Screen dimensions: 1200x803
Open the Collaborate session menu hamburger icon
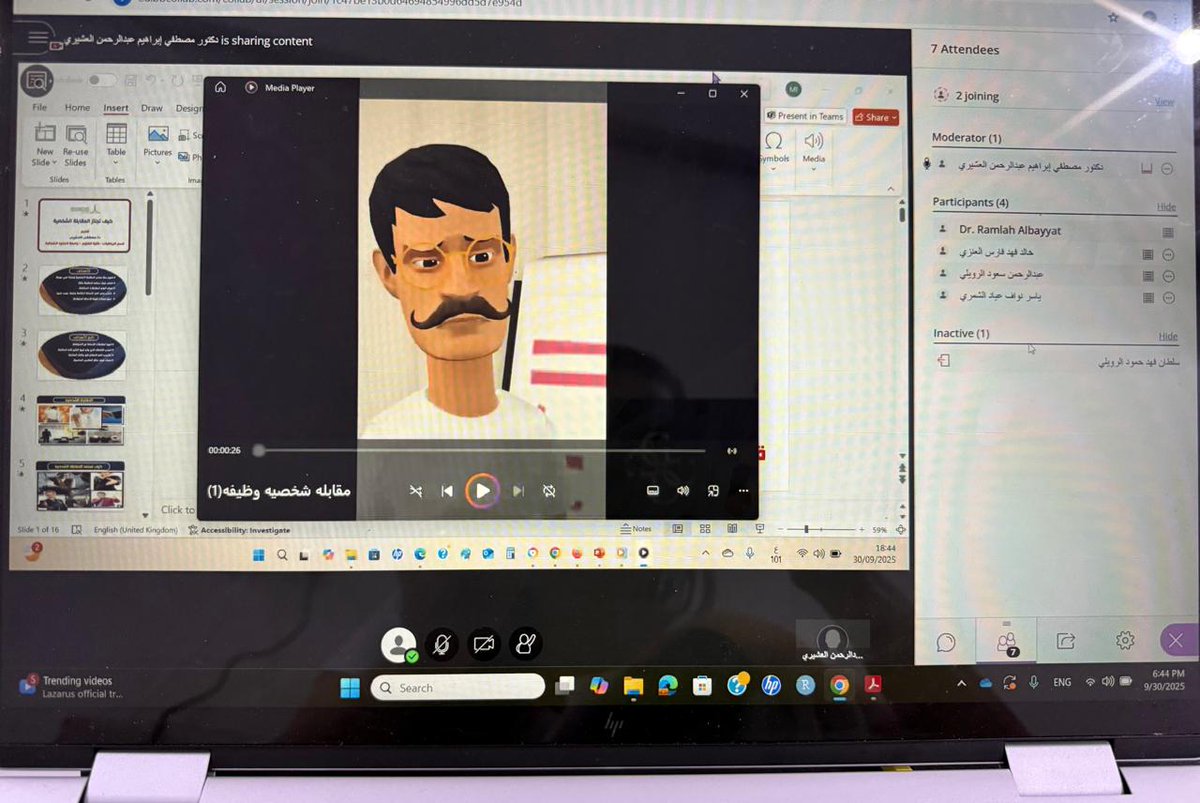pos(38,39)
